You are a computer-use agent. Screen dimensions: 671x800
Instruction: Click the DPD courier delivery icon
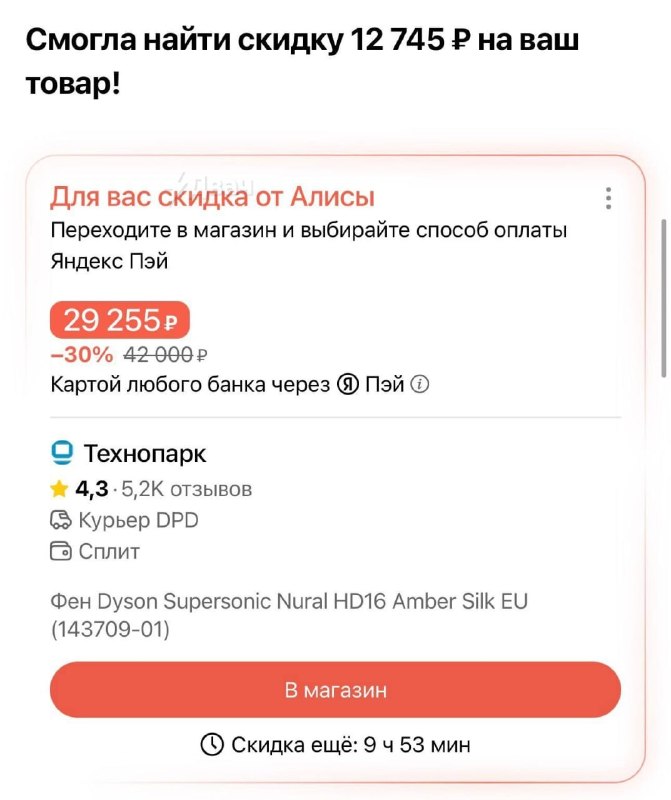point(61,520)
